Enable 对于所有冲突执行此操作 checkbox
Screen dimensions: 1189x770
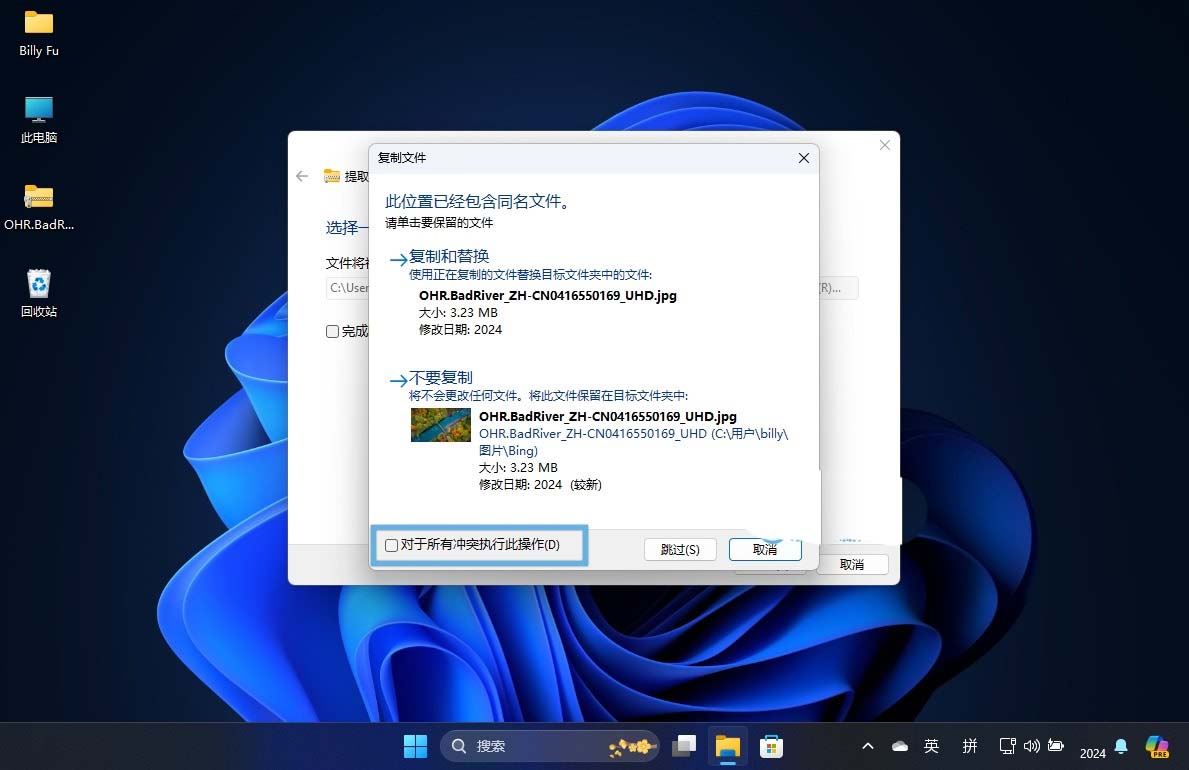[391, 544]
